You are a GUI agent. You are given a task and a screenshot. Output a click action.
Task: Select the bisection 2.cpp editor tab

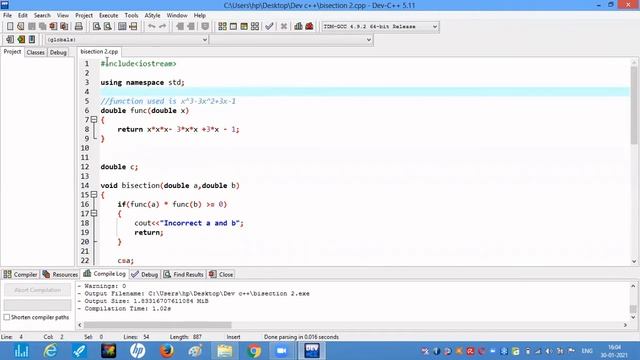(x=99, y=51)
